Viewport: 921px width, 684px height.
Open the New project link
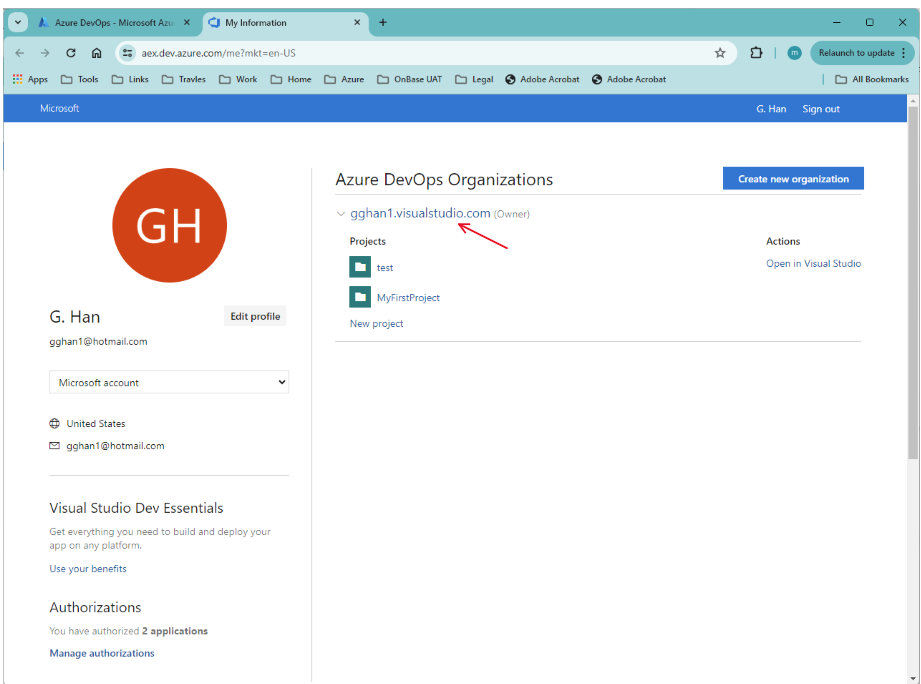pos(376,323)
